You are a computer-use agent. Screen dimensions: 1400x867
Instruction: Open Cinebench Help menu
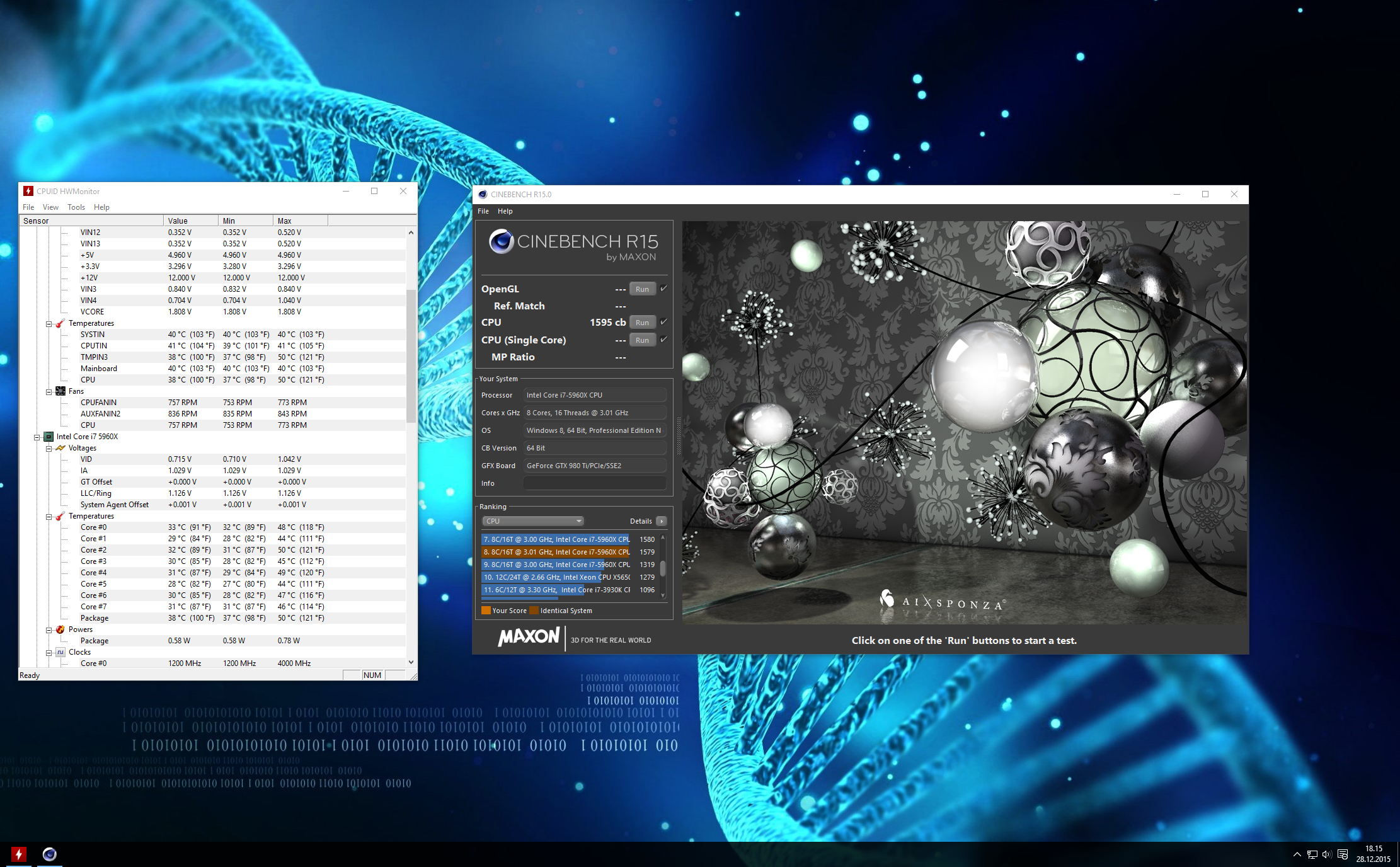(505, 211)
